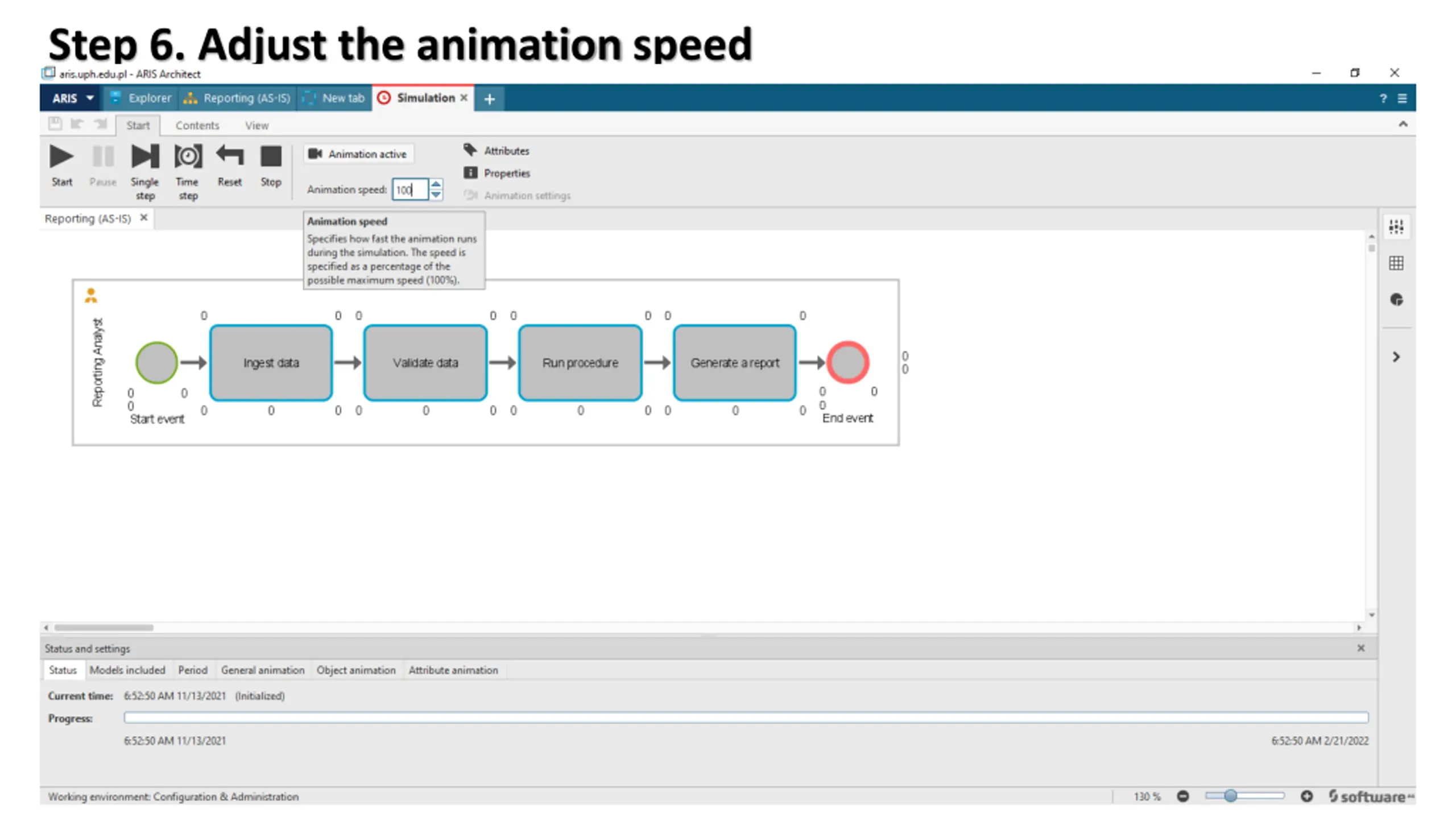Increase animation speed with up arrow

(x=436, y=184)
